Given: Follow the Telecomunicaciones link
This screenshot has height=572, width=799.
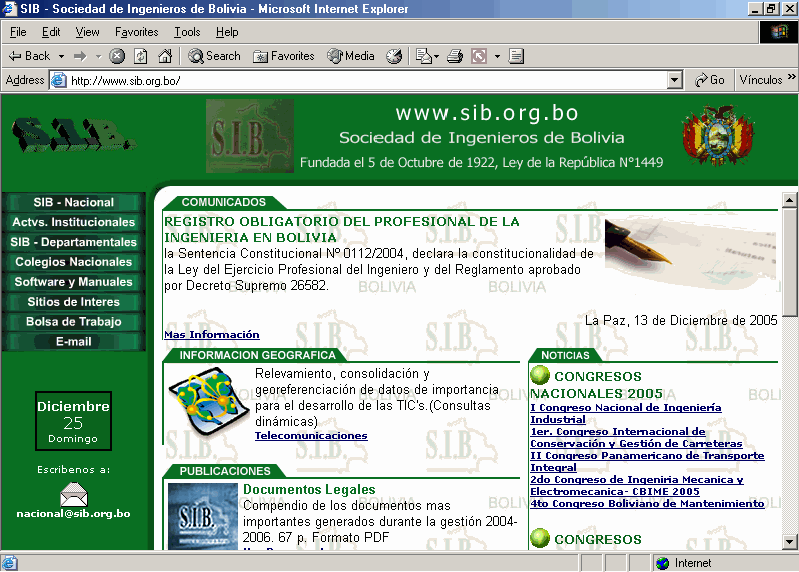Looking at the screenshot, I should 311,435.
